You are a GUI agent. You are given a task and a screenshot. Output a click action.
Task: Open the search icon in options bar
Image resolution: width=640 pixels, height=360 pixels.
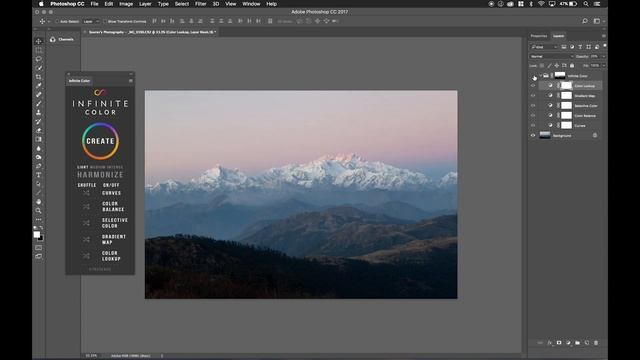pos(585,21)
